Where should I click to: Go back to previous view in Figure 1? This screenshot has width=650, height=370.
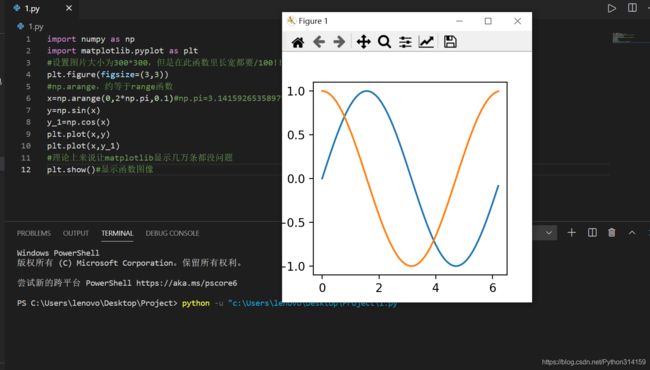(x=319, y=42)
